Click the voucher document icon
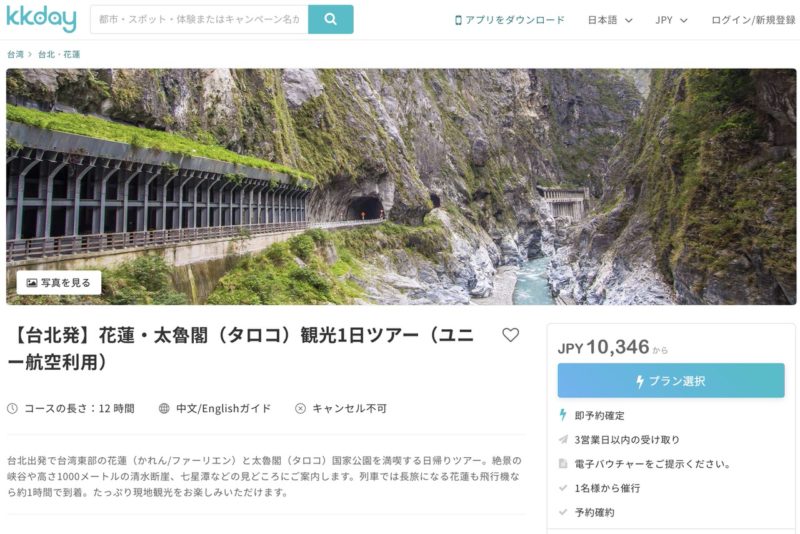Screen dimensions: 800x534 coord(563,463)
